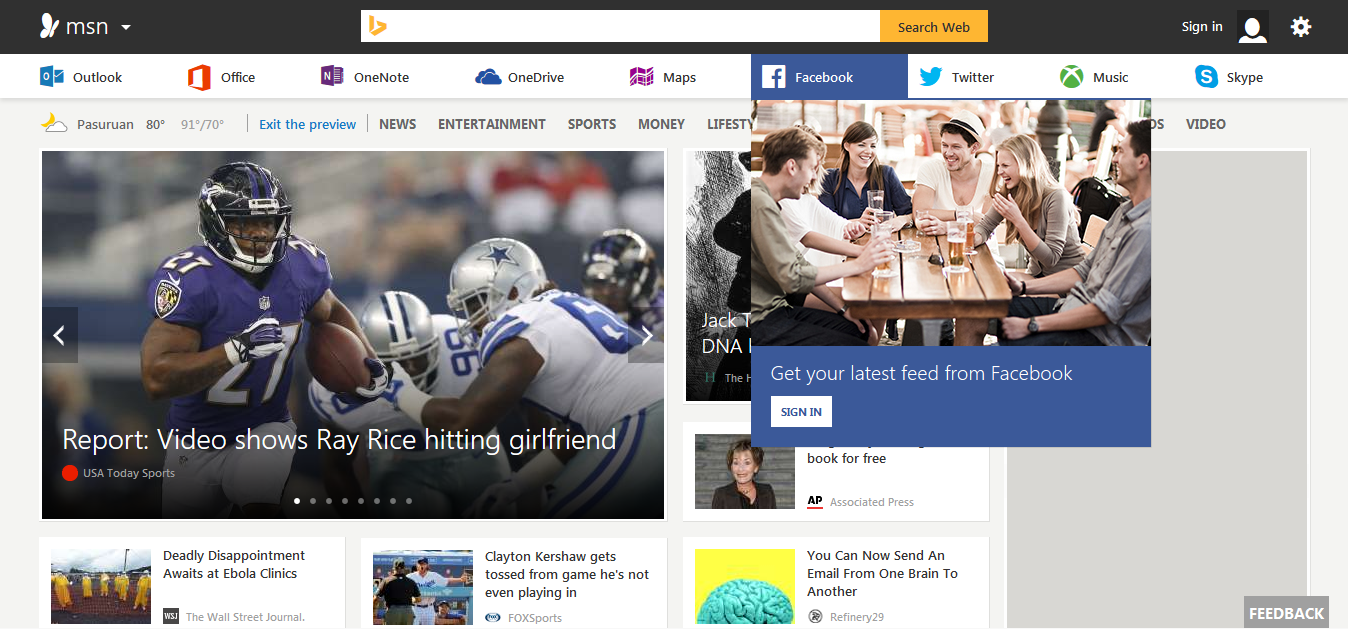Screen dimensions: 1348x629
Task: Switch to the SPORTS section
Action: (x=591, y=124)
